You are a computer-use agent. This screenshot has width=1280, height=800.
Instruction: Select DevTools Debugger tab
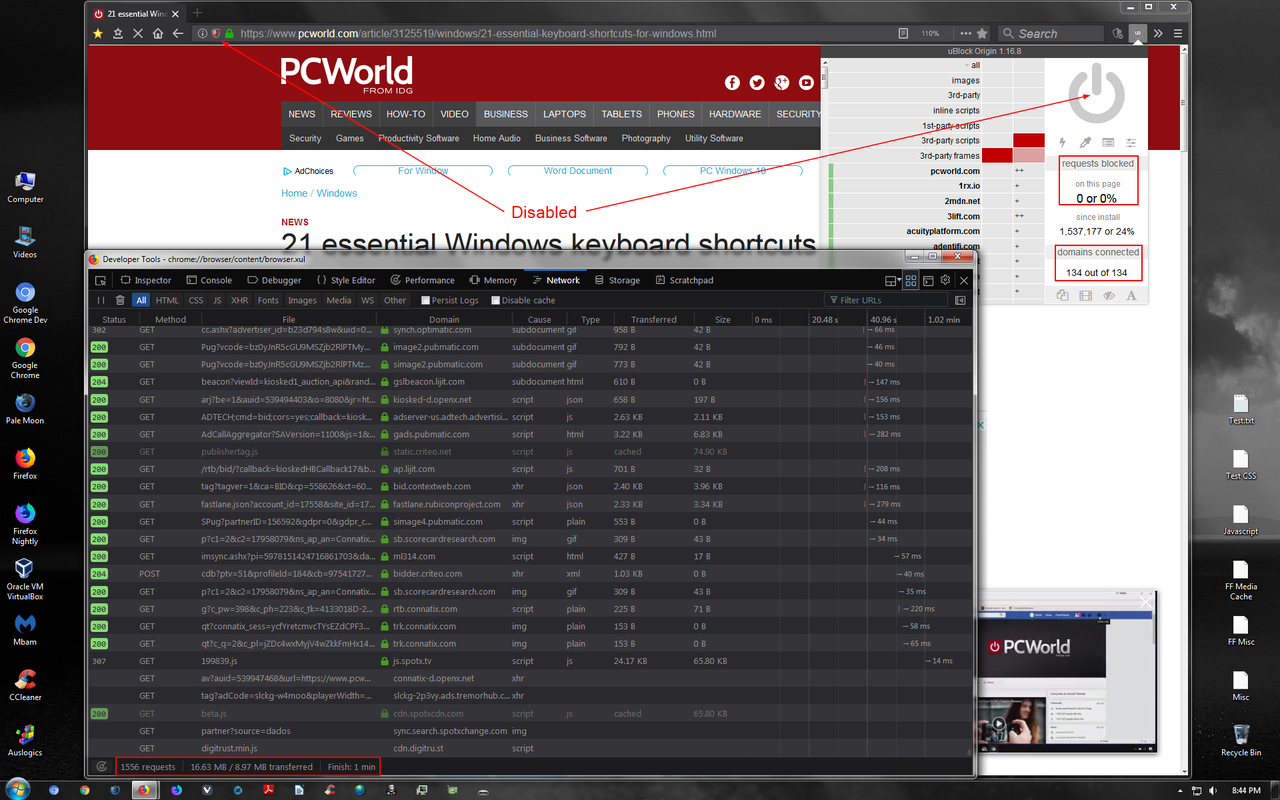(274, 280)
